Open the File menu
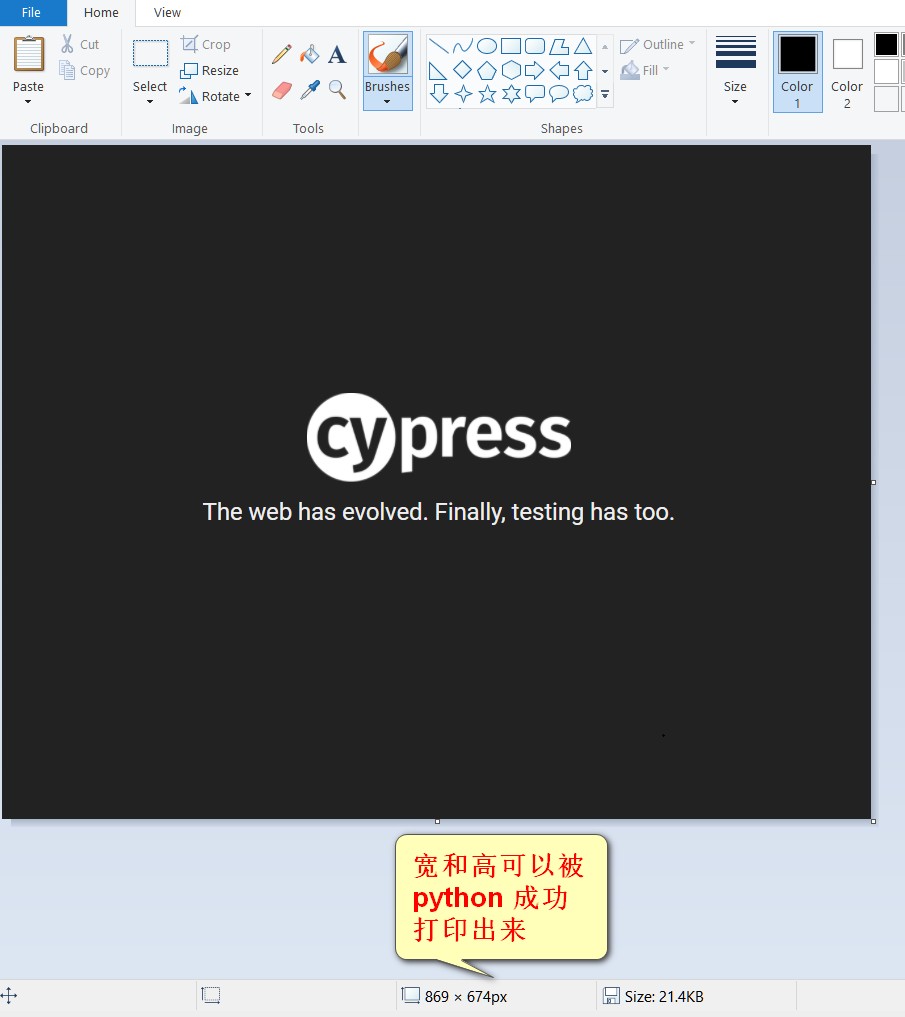Screen dimensions: 905x1017 [31, 12]
